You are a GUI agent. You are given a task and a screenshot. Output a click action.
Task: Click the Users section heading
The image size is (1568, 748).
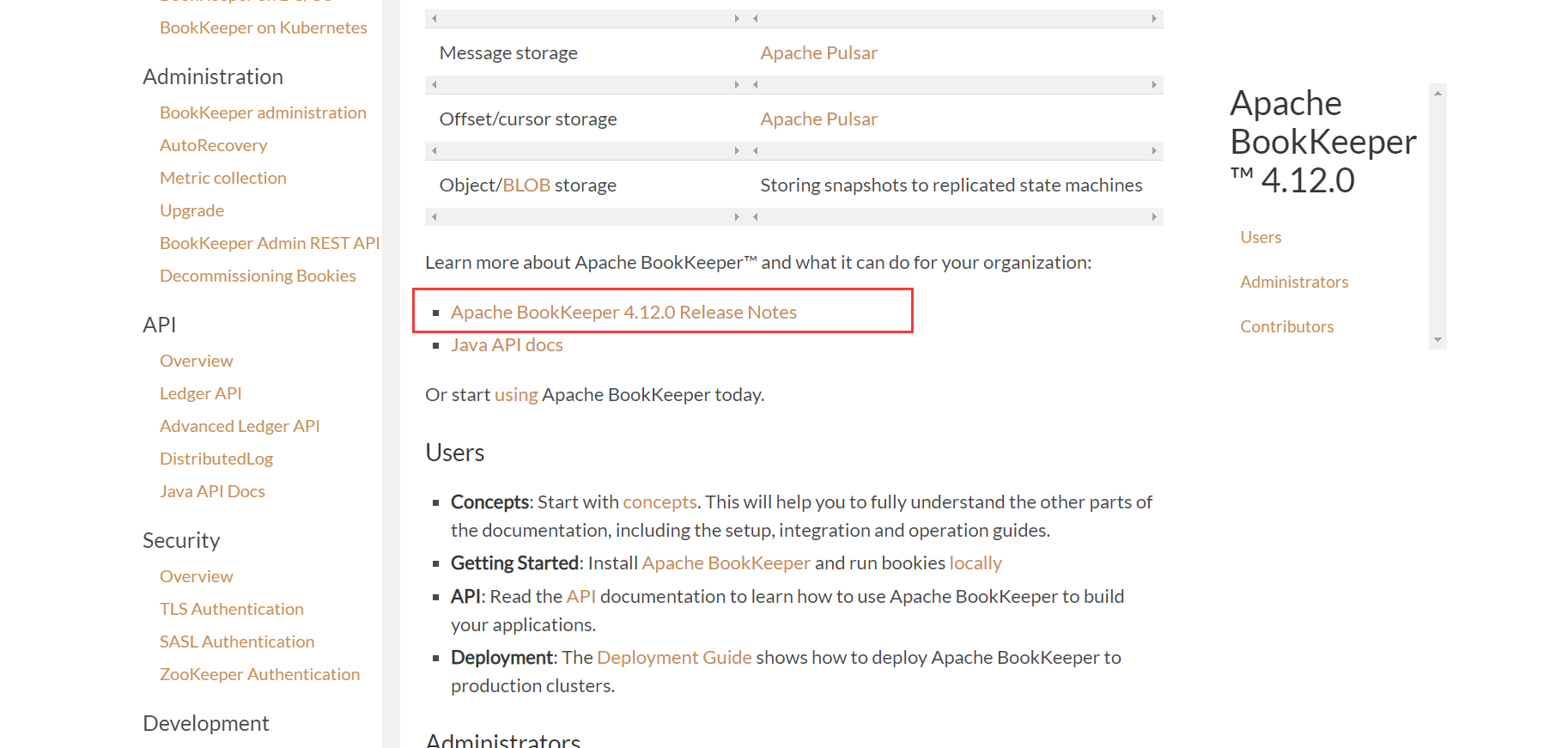455,453
